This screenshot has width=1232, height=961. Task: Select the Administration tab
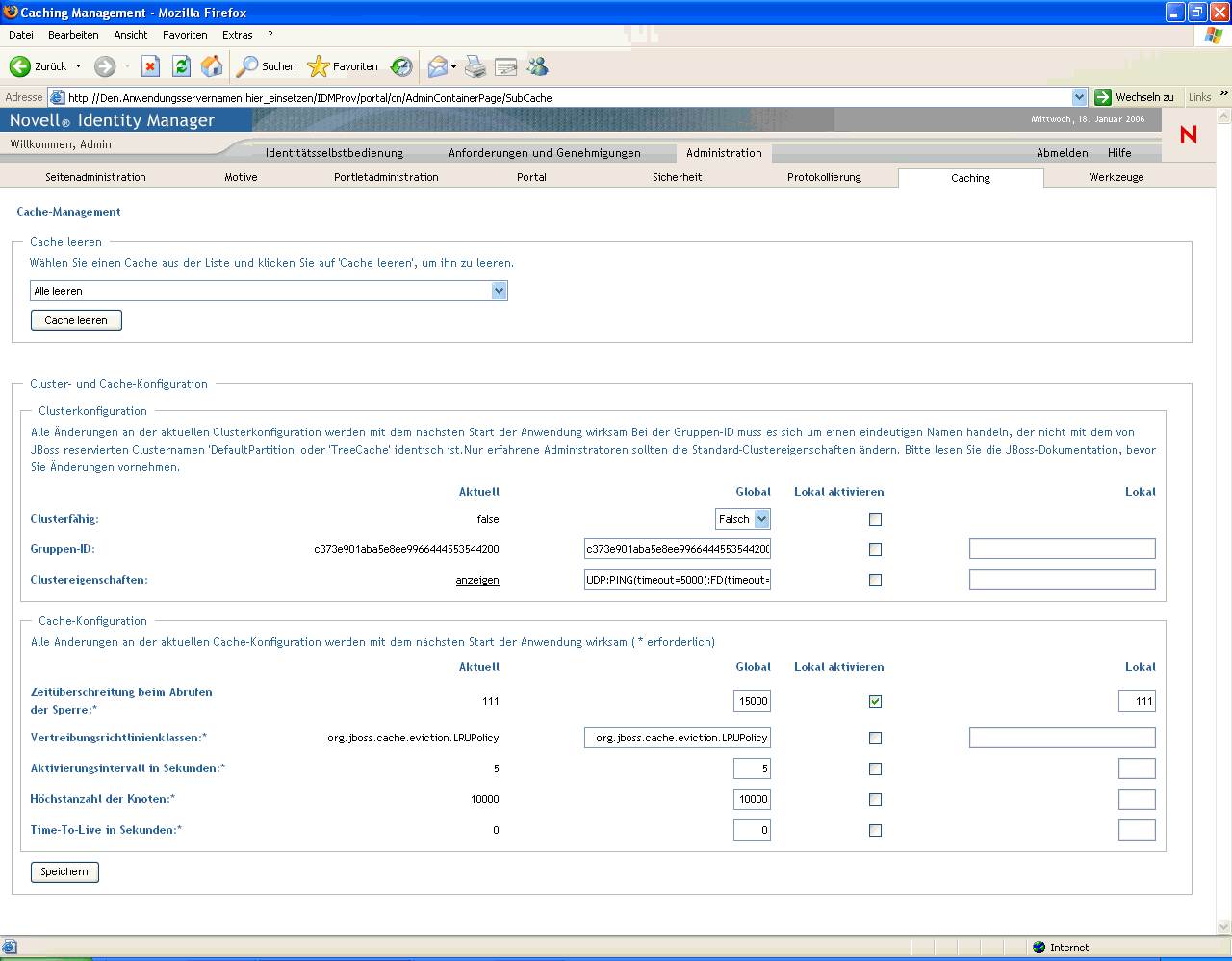pos(724,153)
